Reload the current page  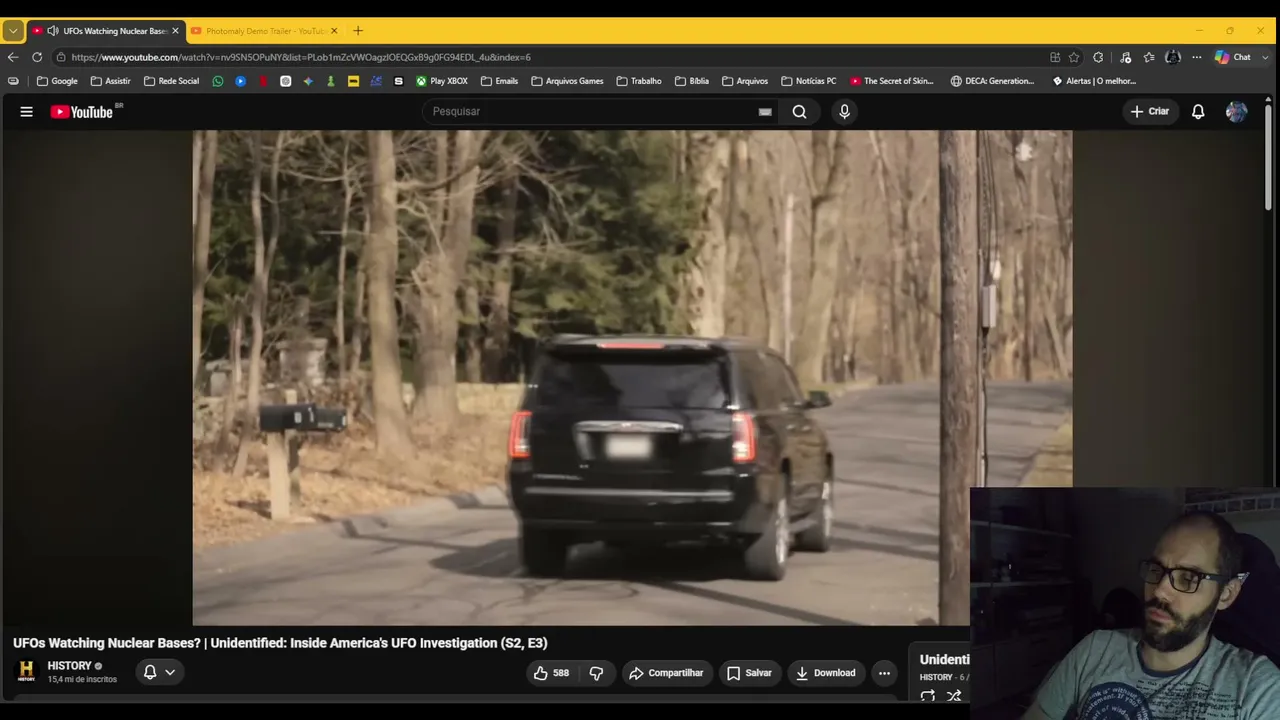click(37, 57)
